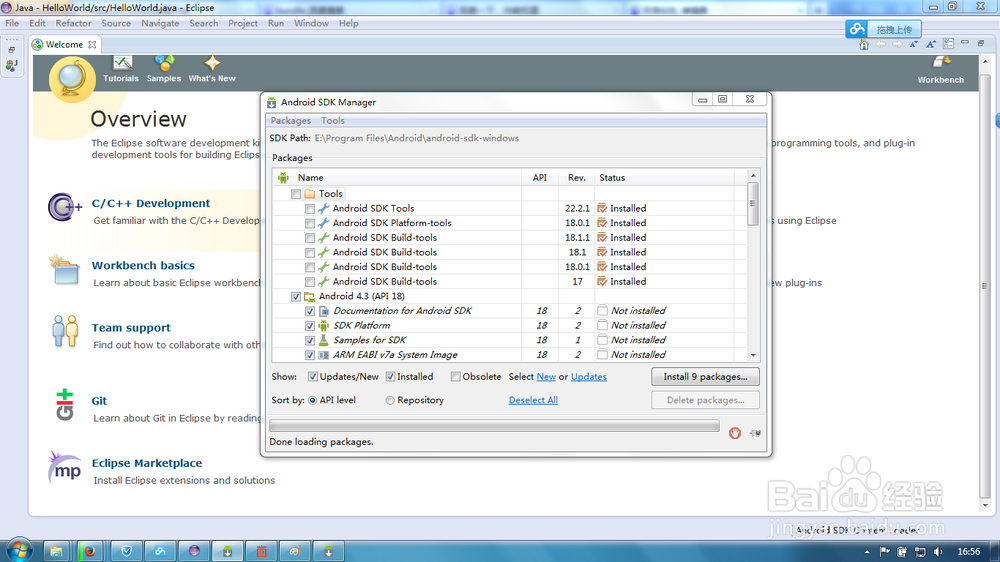The height and width of the screenshot is (562, 1000).
Task: Click the Deselect All link
Action: [x=533, y=400]
